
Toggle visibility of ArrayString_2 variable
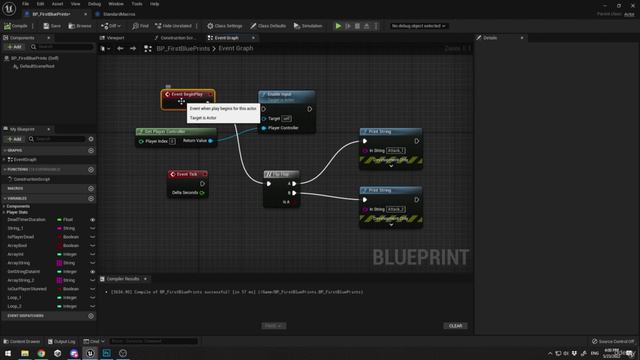[93, 280]
